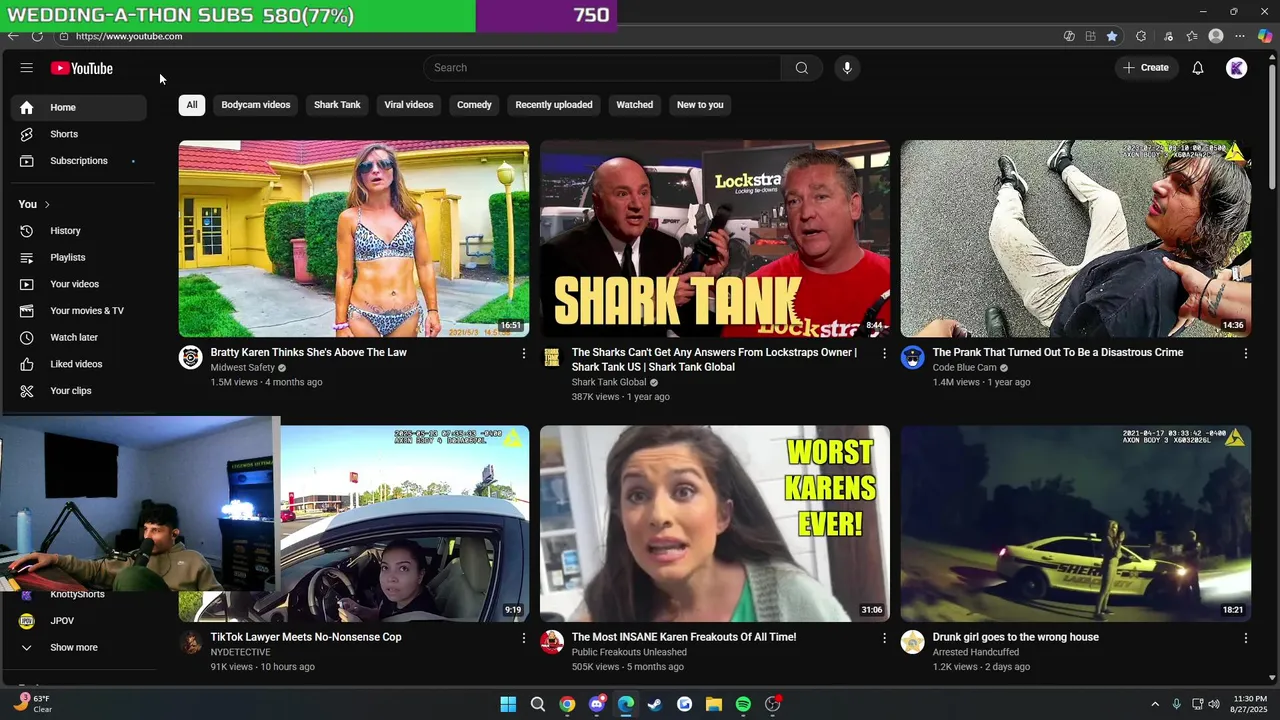Click the taskbar volume icon
This screenshot has height=720, width=1280.
pos(1214,704)
